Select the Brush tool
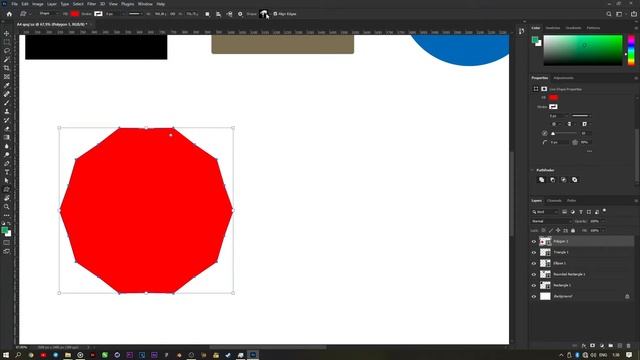The image size is (640, 360). pyautogui.click(x=7, y=103)
